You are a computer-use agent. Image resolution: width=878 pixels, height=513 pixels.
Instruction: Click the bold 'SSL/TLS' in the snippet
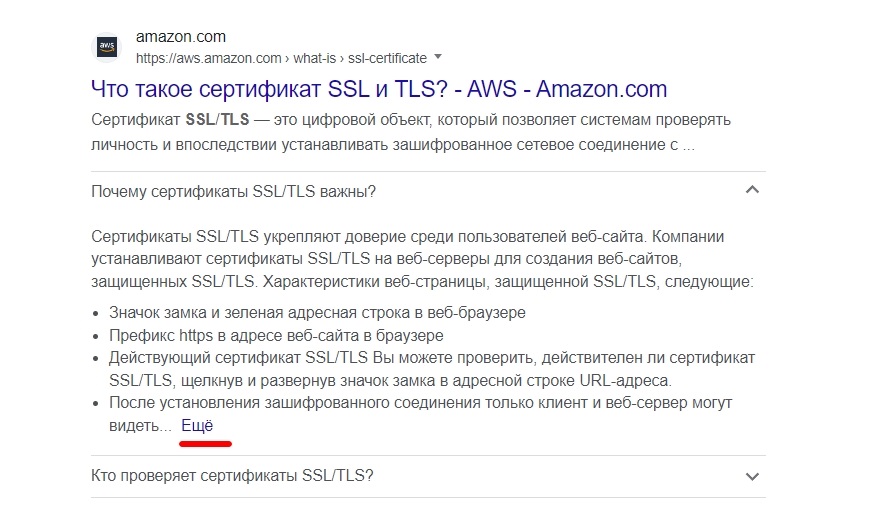pos(218,120)
